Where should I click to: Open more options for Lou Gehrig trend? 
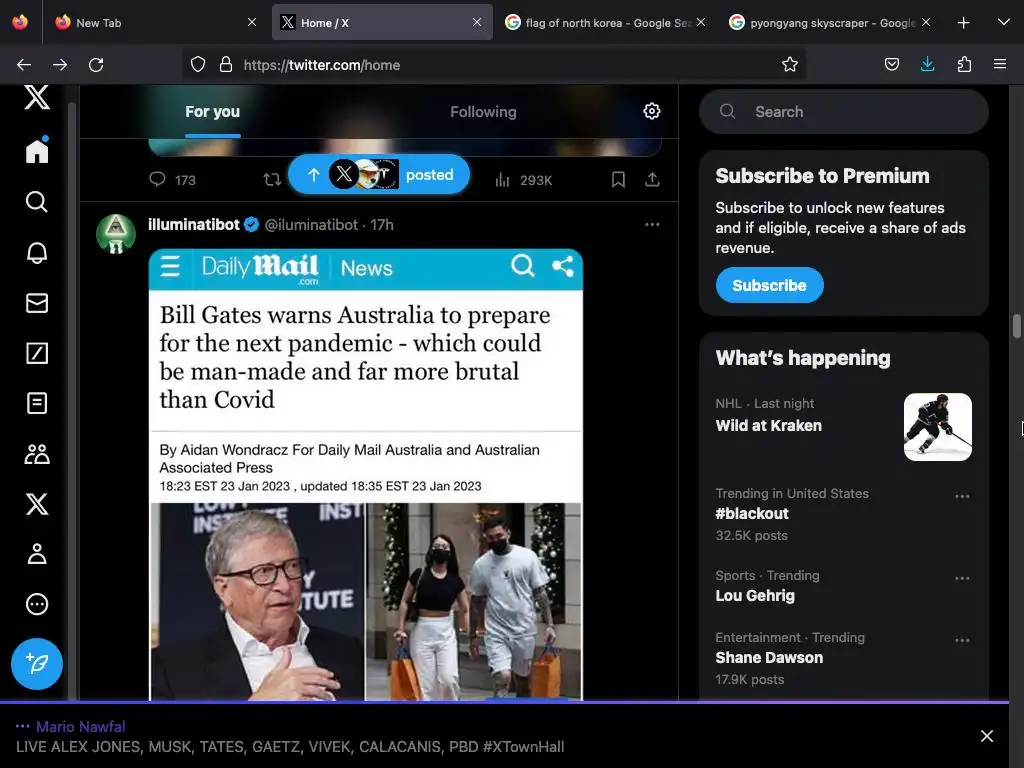962,578
